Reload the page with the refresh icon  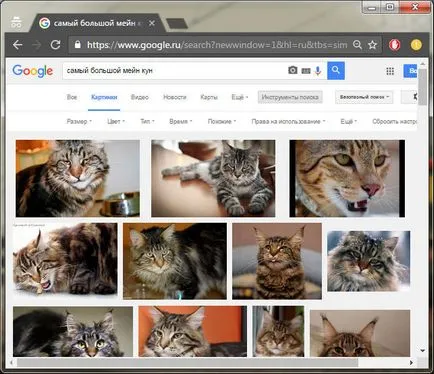(x=55, y=45)
